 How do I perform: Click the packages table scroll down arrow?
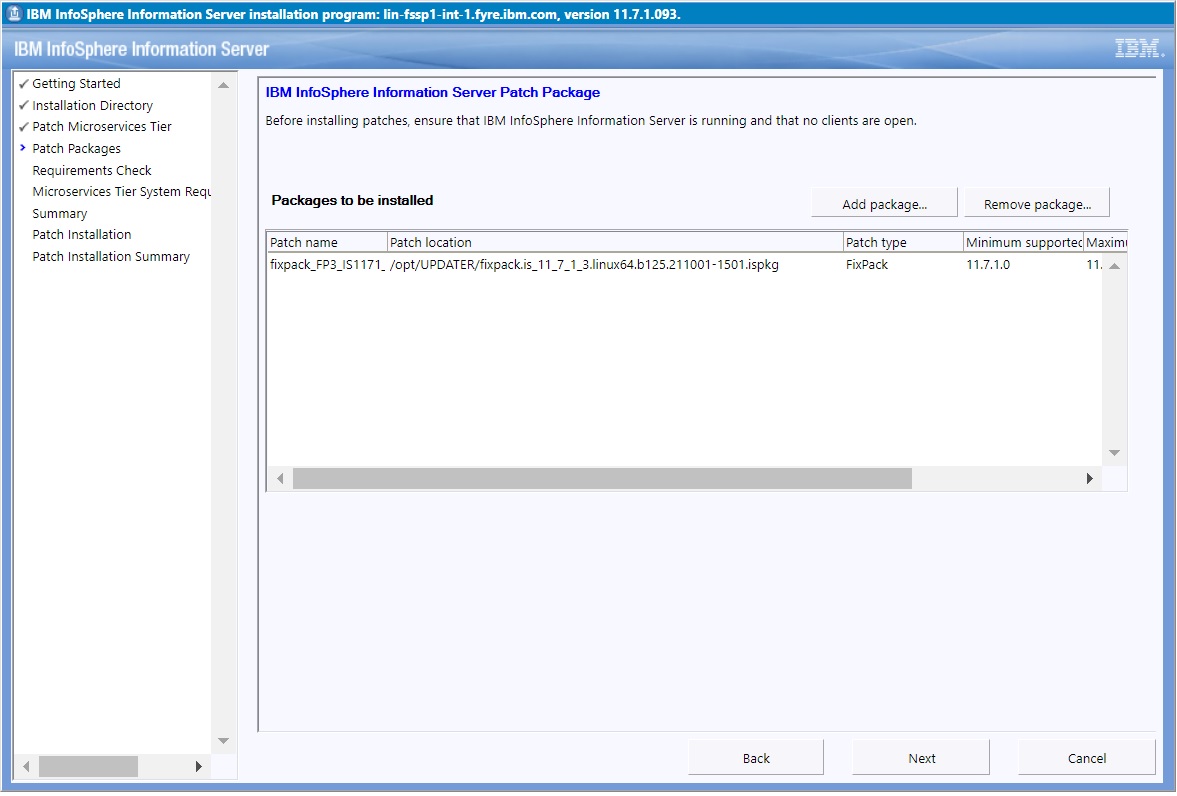1115,453
